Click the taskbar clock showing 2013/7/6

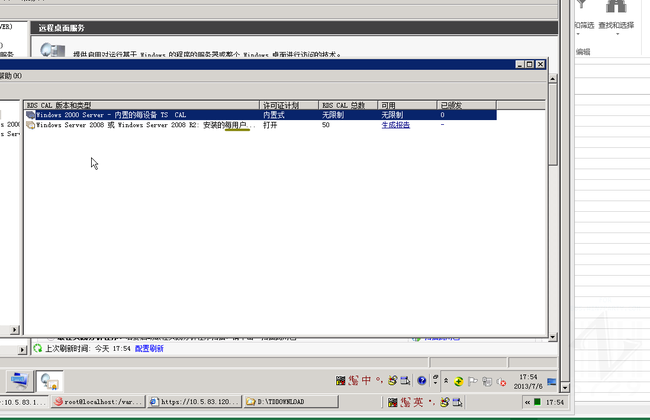click(x=528, y=381)
